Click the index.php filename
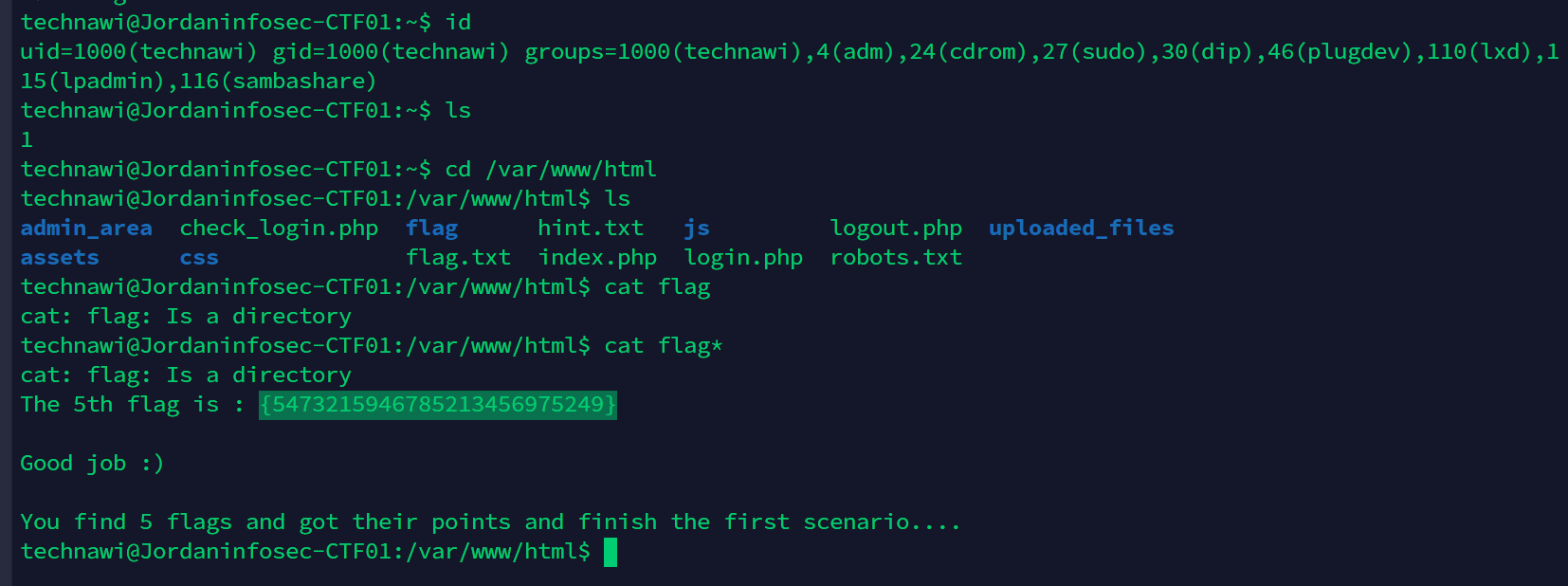This screenshot has height=586, width=1568. (x=597, y=258)
